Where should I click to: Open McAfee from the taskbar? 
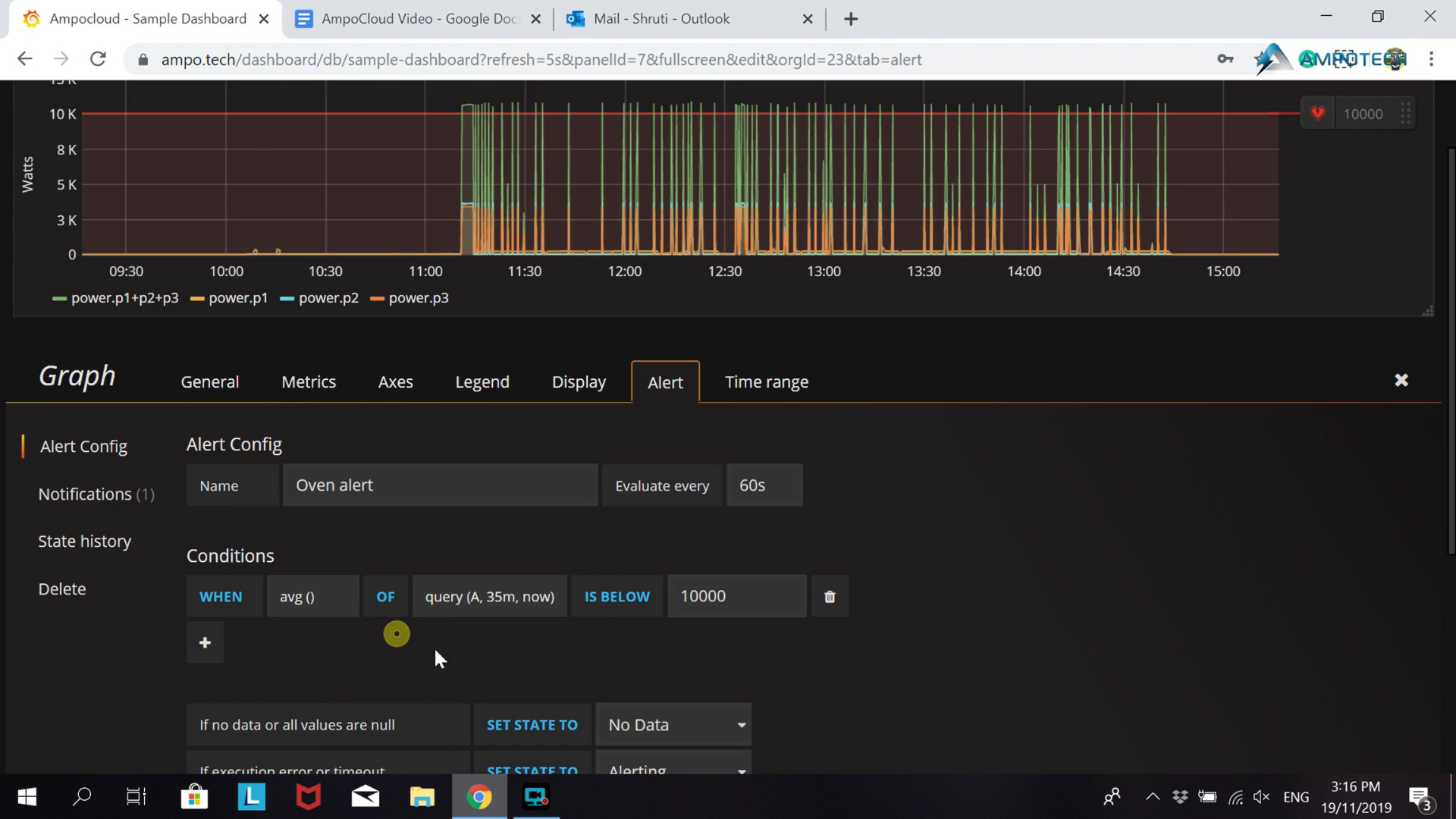pyautogui.click(x=308, y=797)
